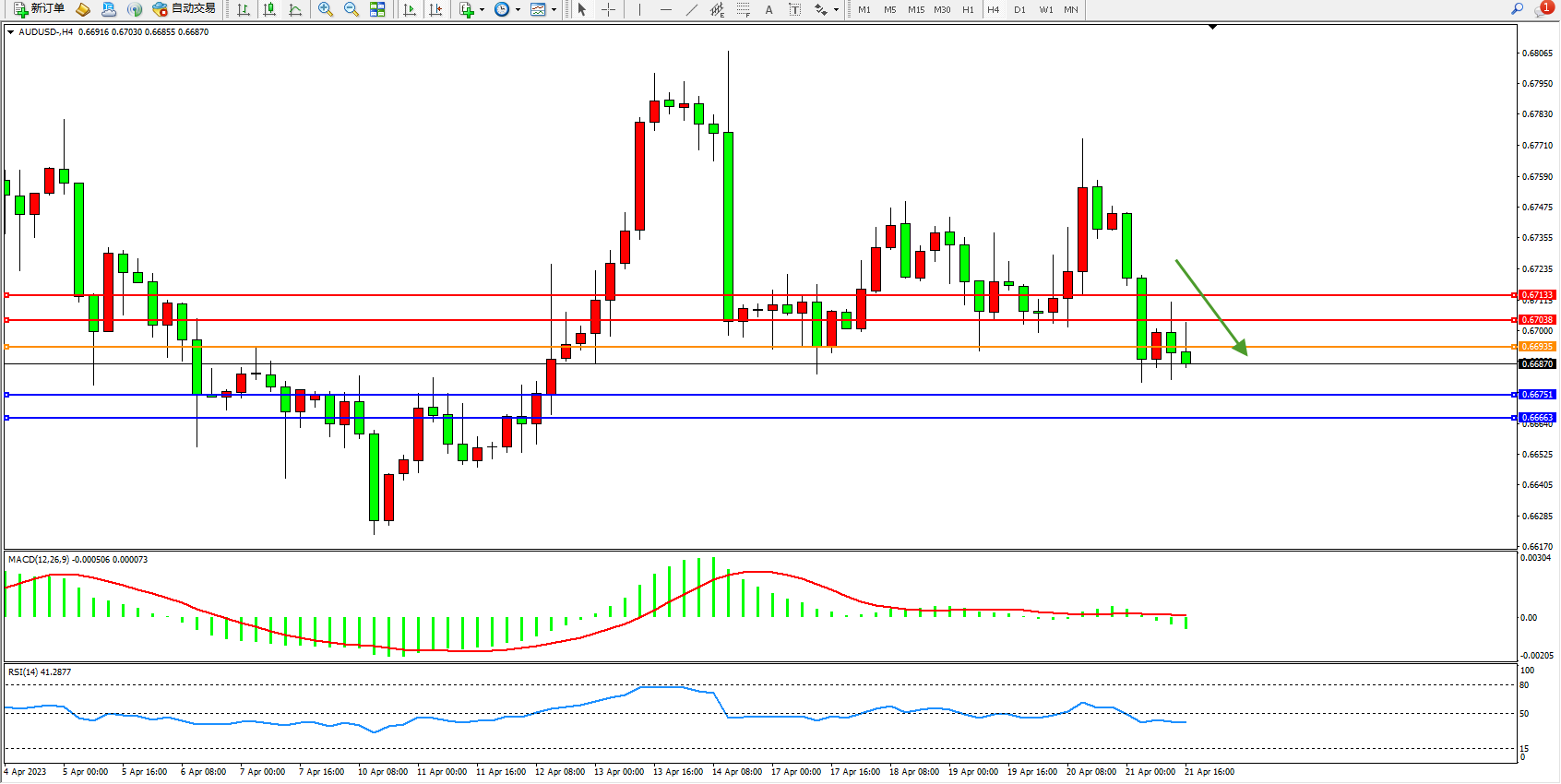Screen dimensions: 1561x784
Task: Switch chart to candlestick mode
Action: [269, 9]
